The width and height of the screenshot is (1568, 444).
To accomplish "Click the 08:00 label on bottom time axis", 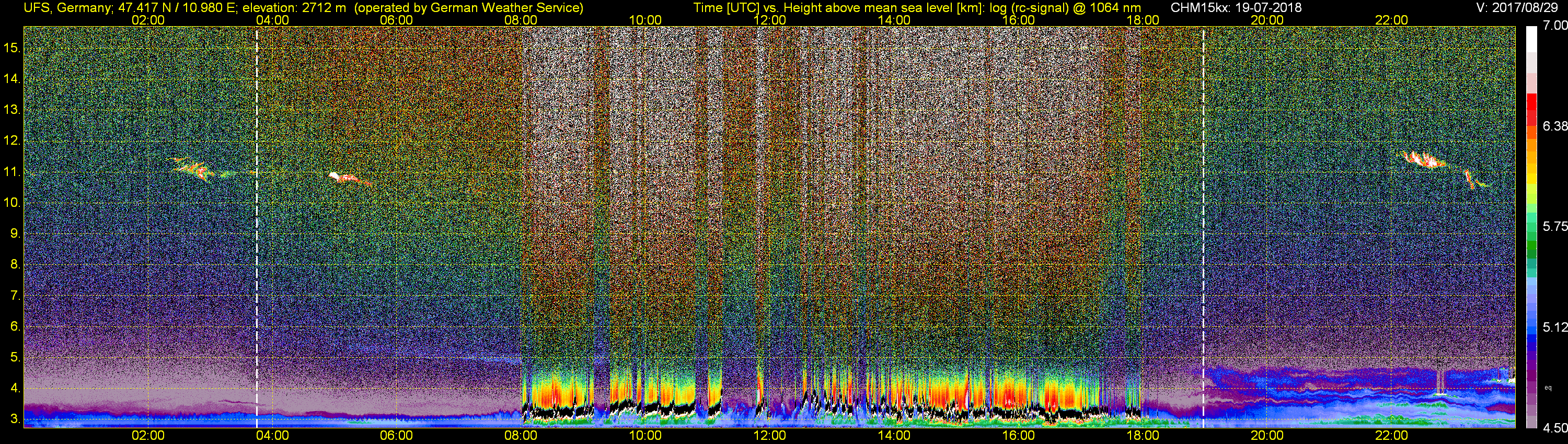I will (521, 436).
